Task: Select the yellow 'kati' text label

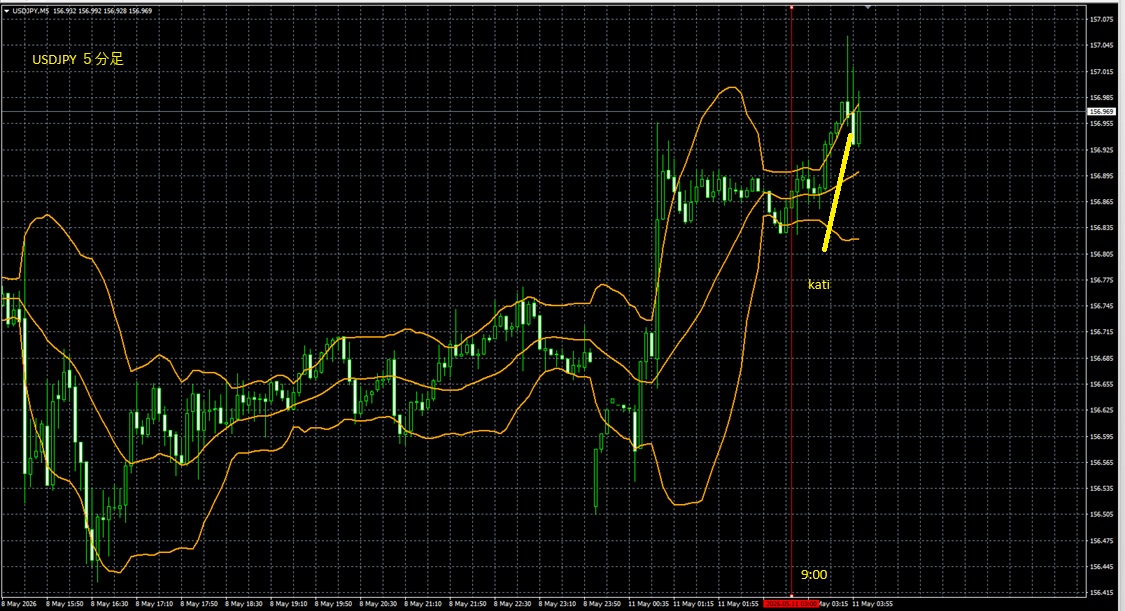Action: 819,285
